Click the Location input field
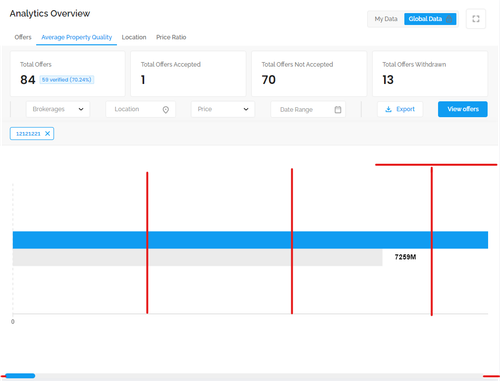Screen dimensions: 500x381 [141, 109]
